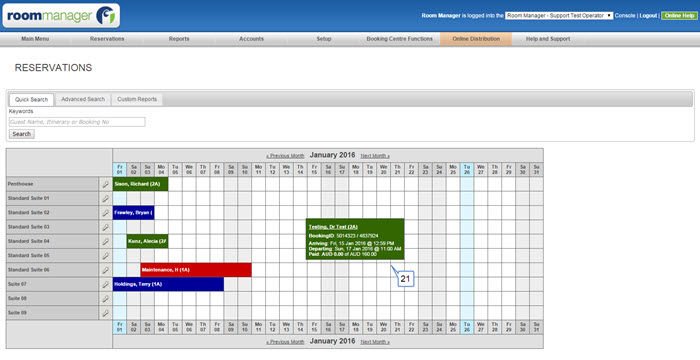
Task: Click the Search button
Action: pos(21,134)
